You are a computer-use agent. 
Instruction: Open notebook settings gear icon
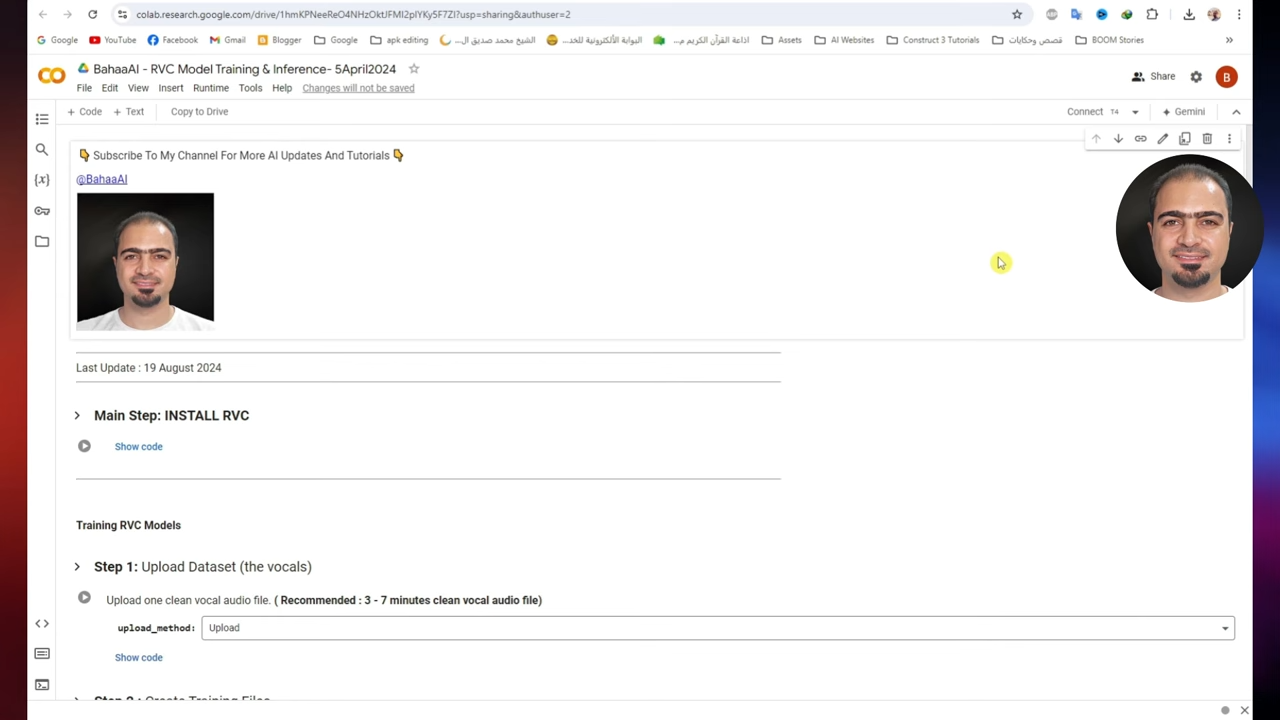pos(1196,77)
